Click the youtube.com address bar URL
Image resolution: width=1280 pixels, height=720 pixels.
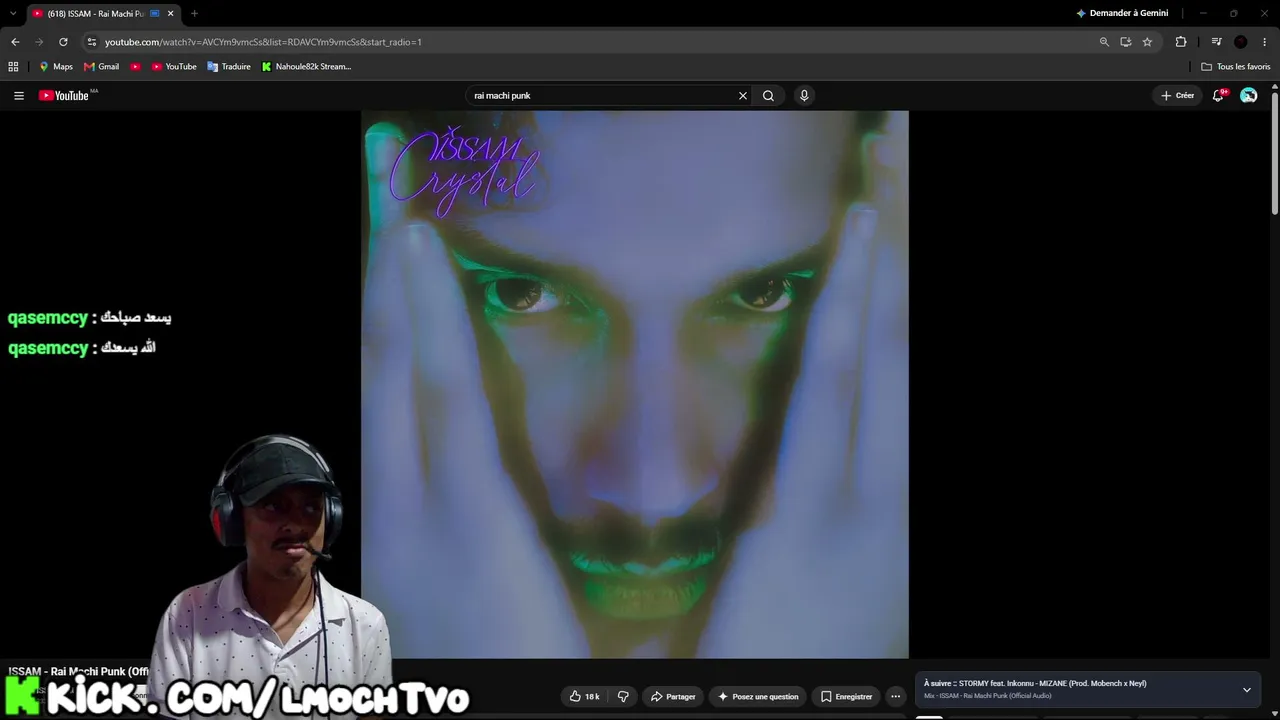[263, 42]
